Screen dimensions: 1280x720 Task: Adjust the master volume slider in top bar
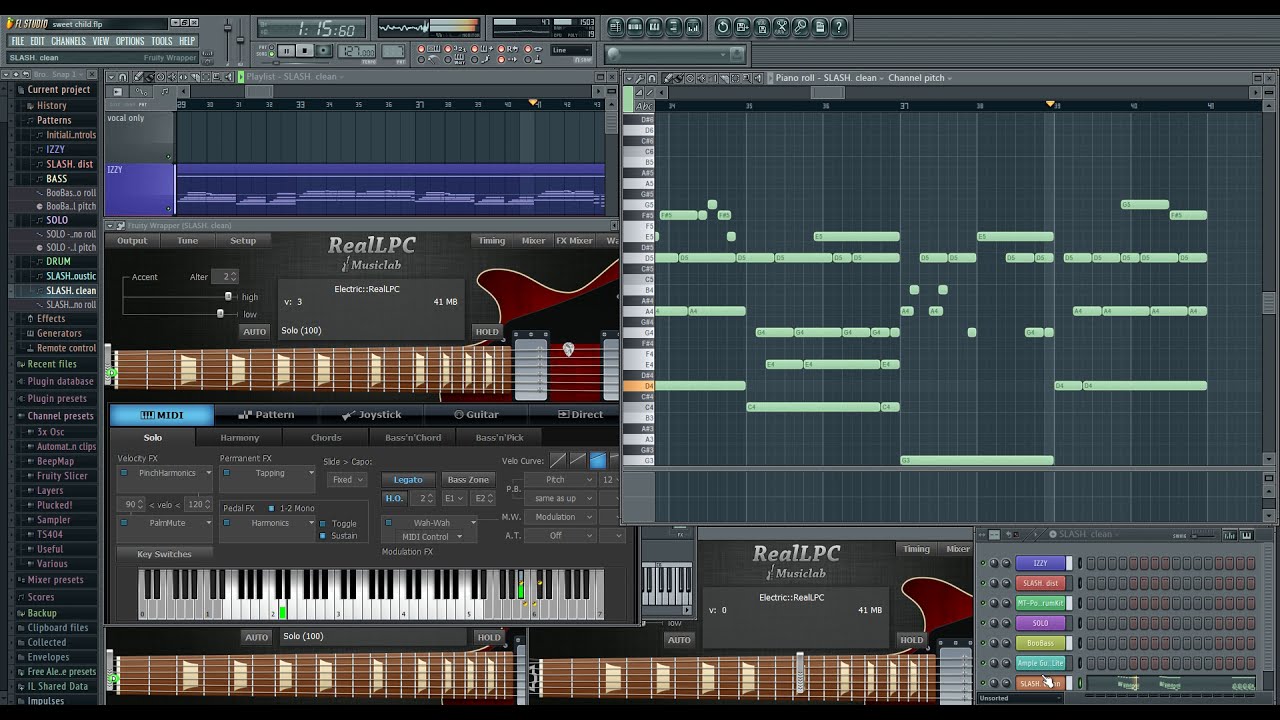click(x=228, y=28)
